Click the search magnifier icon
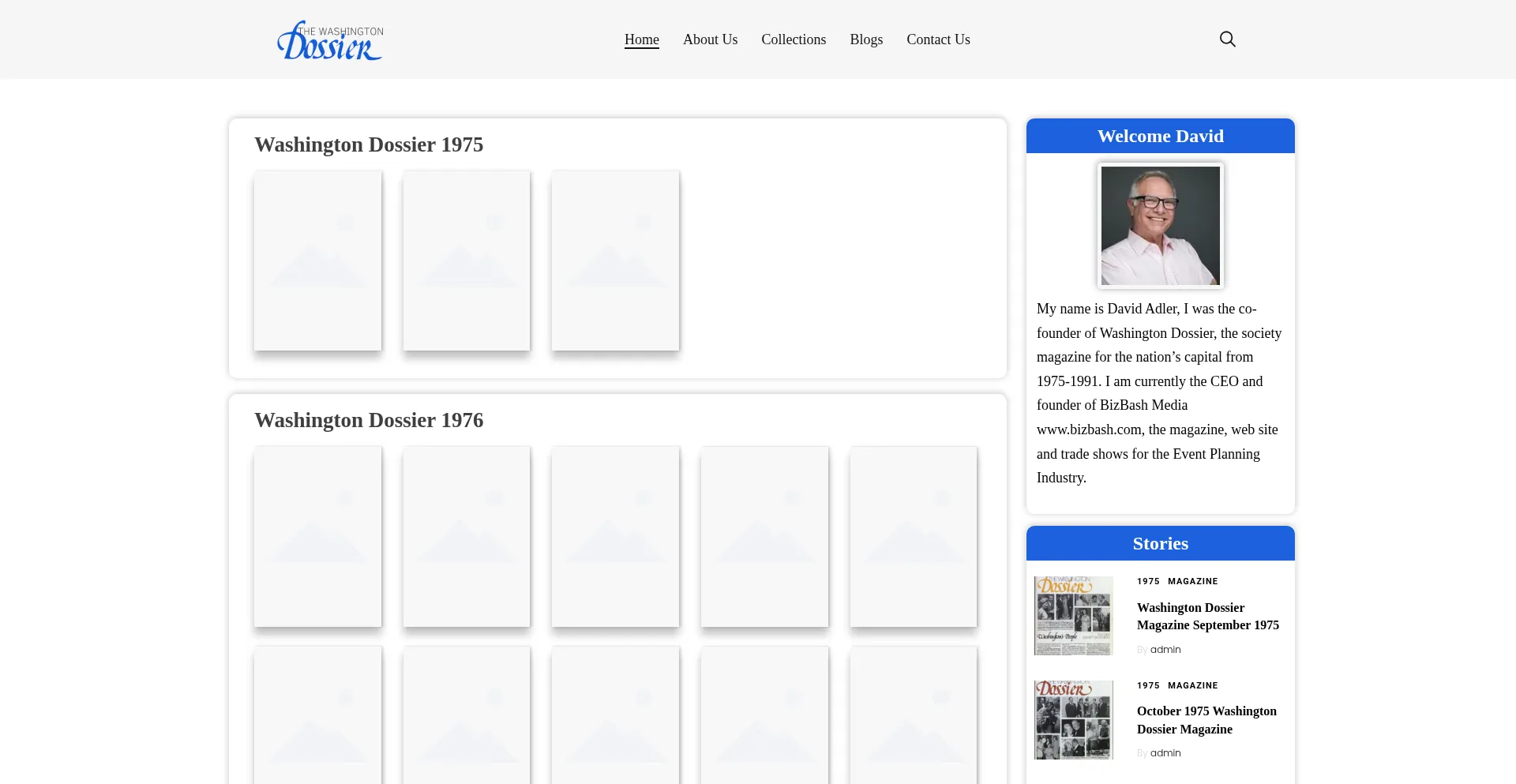Viewport: 1516px width, 784px height. pyautogui.click(x=1227, y=39)
